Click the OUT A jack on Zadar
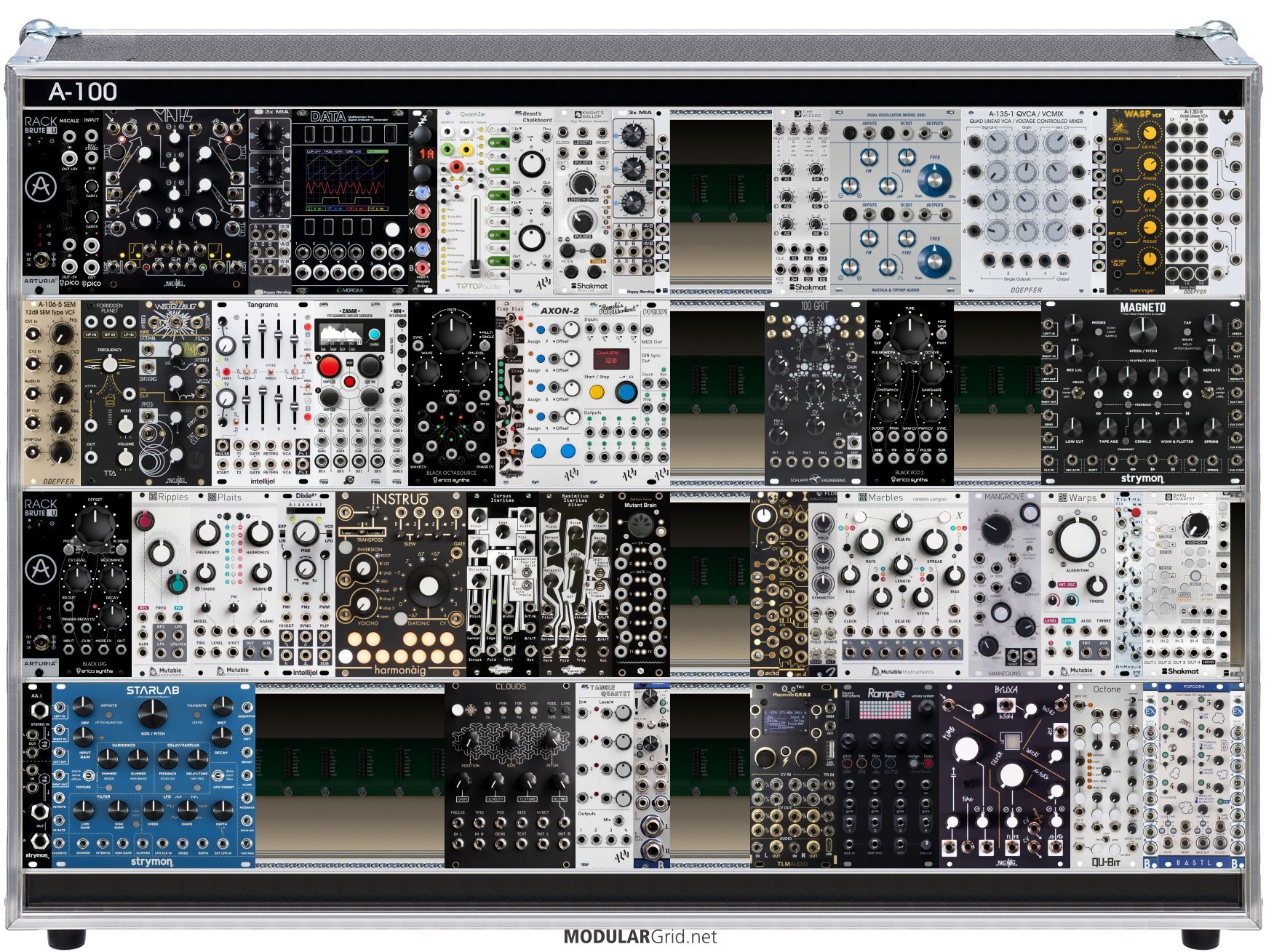The height and width of the screenshot is (952, 1282). pos(322,462)
